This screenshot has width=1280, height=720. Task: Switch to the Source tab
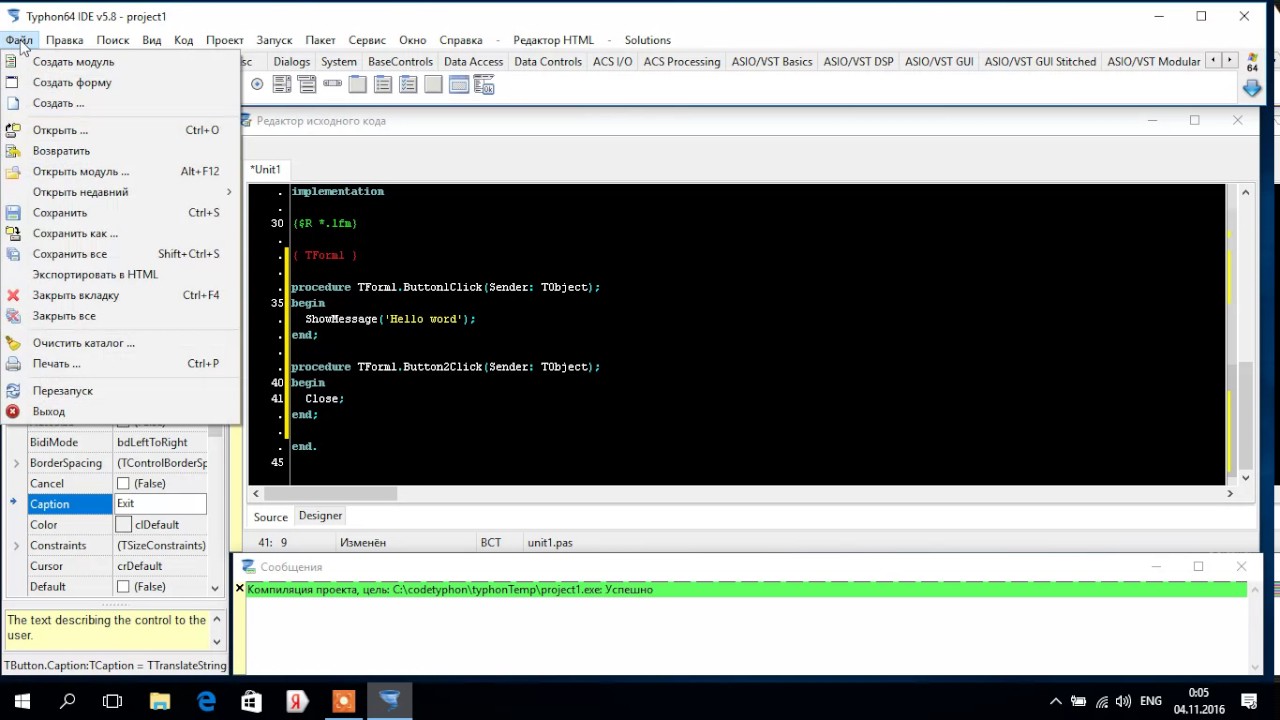[270, 517]
